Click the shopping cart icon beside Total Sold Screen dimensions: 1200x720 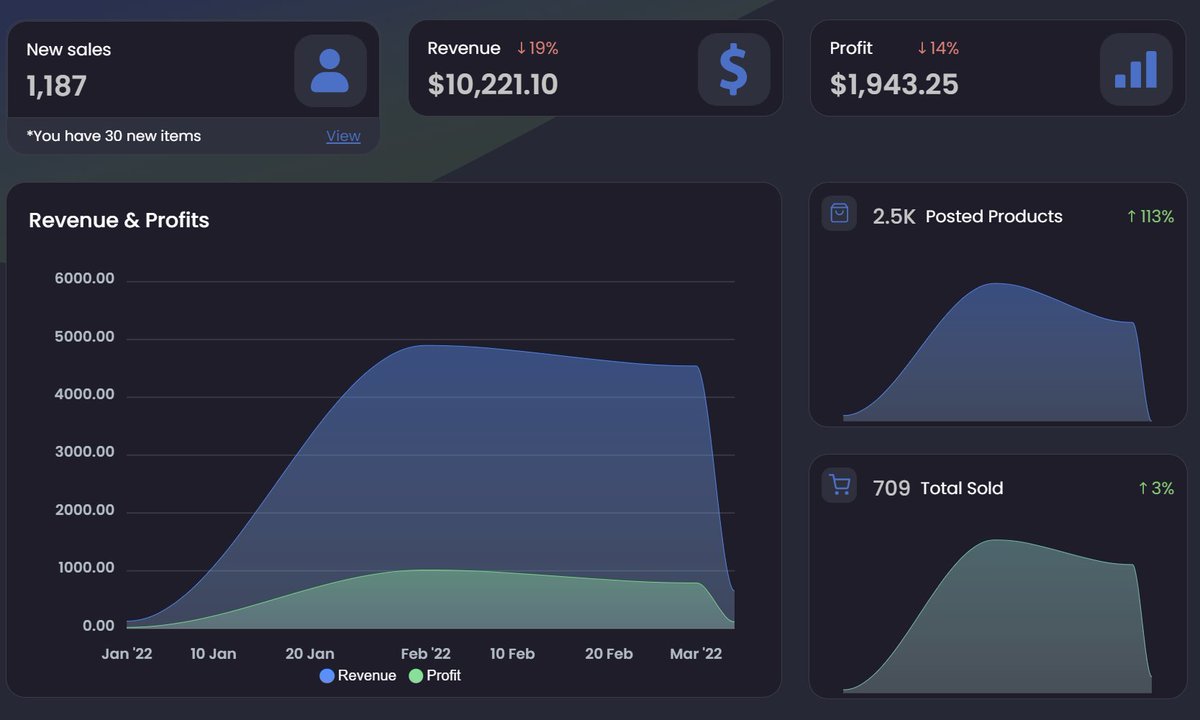click(839, 485)
